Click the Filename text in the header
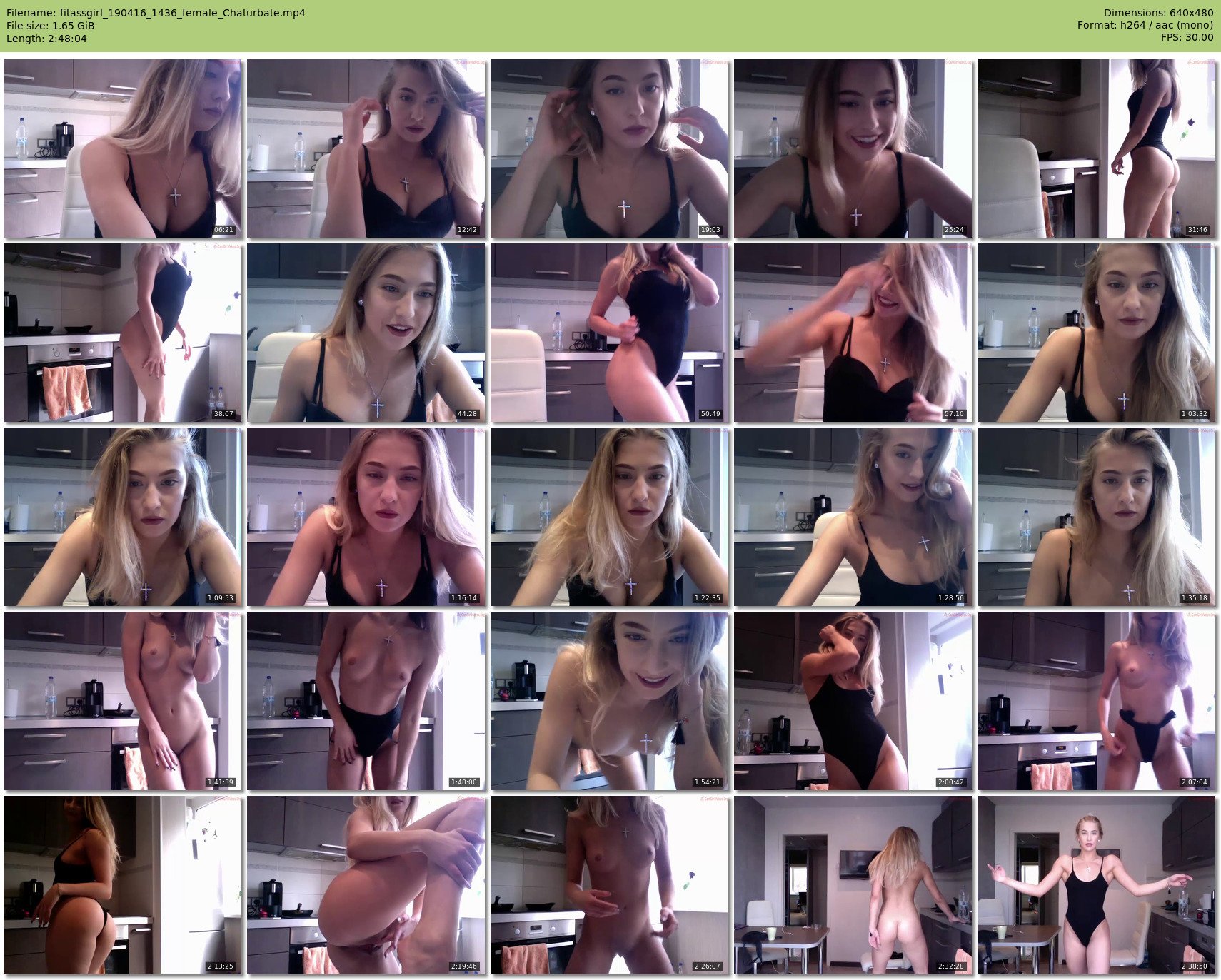 156,13
